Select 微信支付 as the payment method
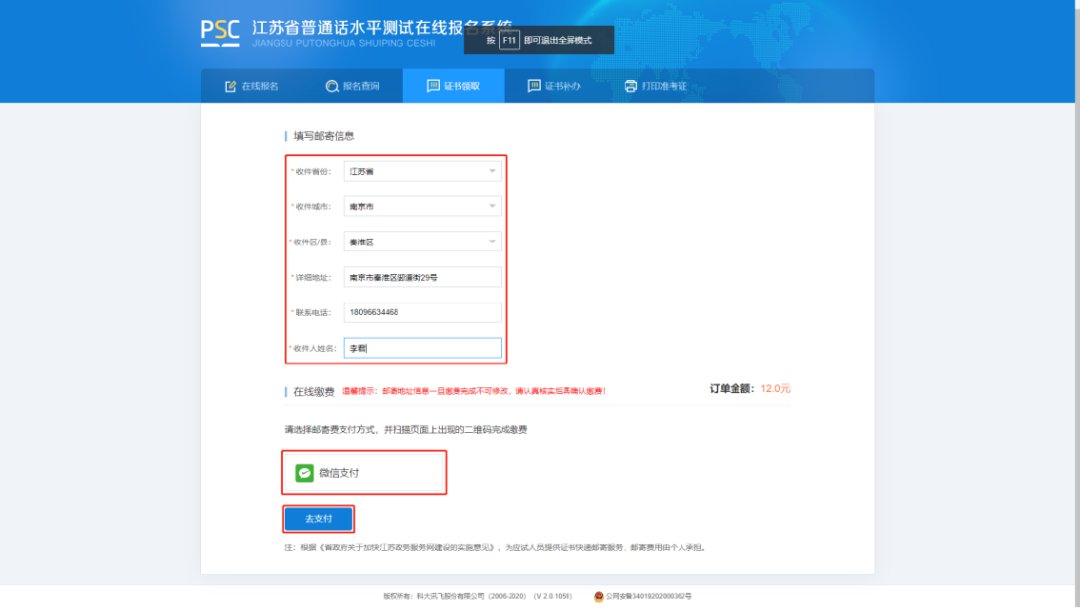1080x610 pixels. [364, 473]
